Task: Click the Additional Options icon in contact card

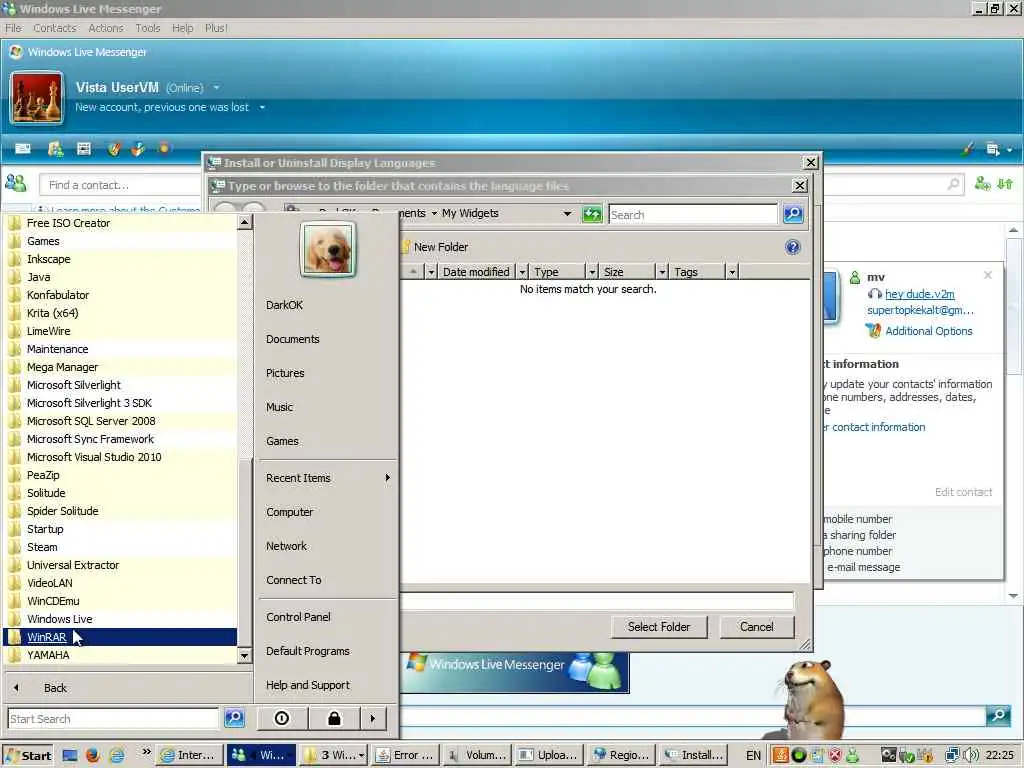Action: point(873,331)
